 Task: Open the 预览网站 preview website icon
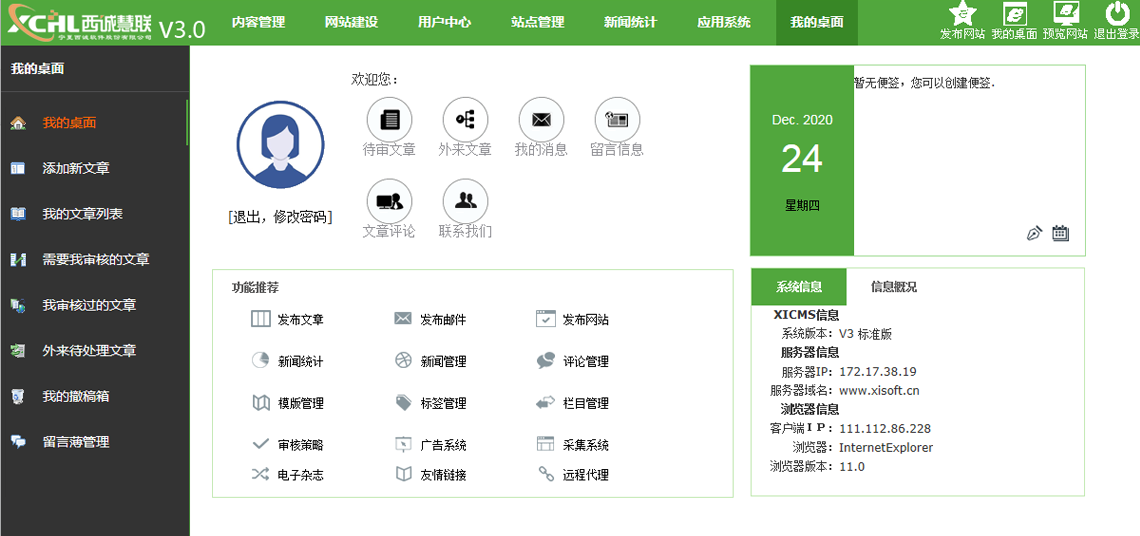pyautogui.click(x=1066, y=14)
